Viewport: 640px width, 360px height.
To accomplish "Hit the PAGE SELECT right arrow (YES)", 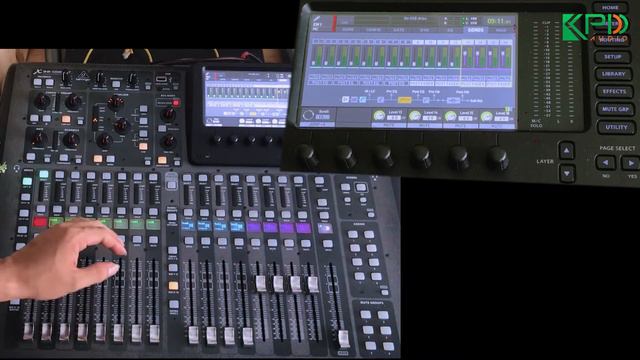I will tap(631, 164).
